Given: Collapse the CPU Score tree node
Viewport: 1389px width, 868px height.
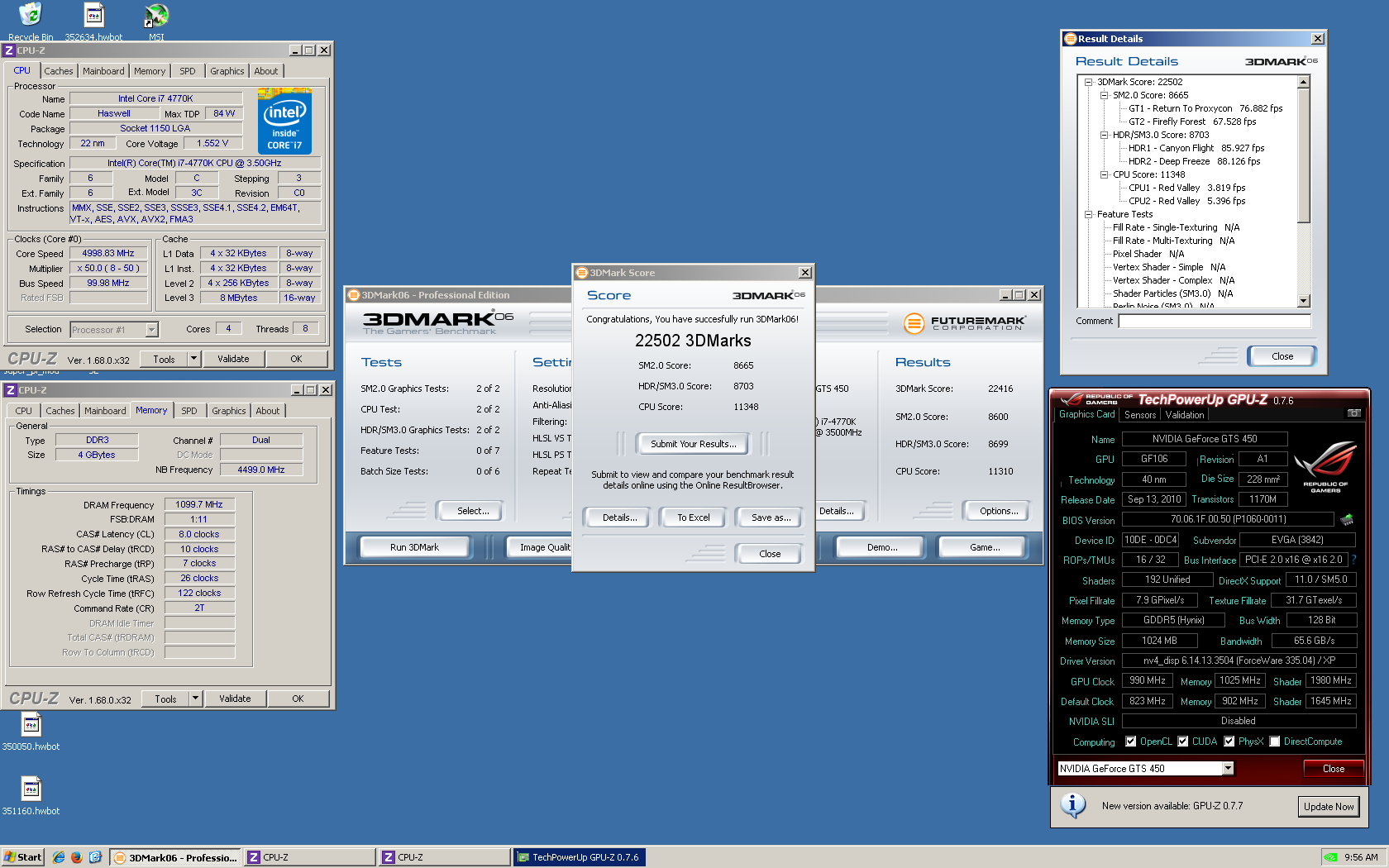Looking at the screenshot, I should (1104, 174).
